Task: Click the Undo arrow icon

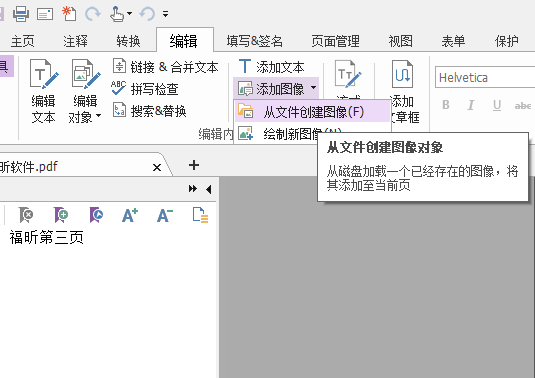Action: pyautogui.click(x=147, y=14)
